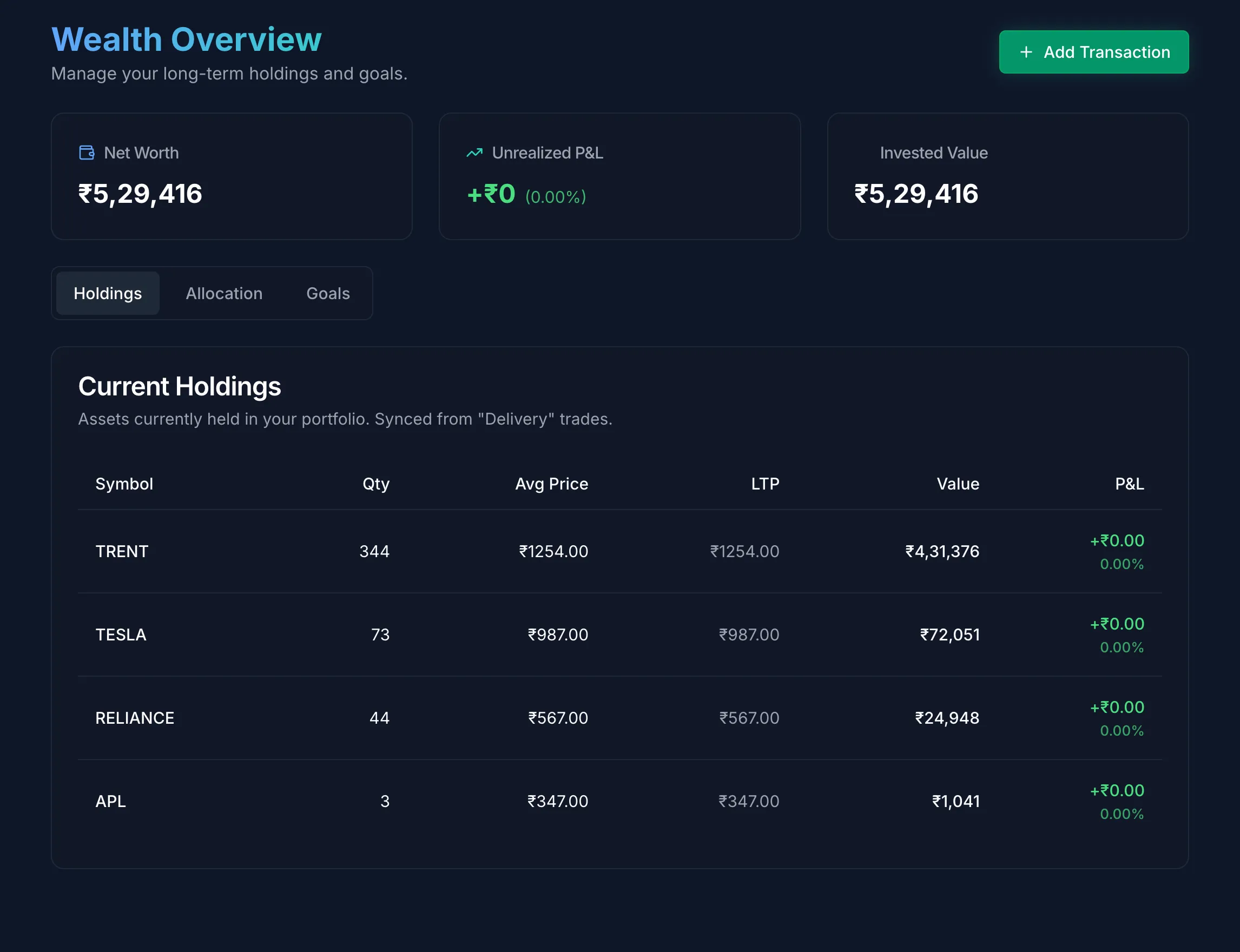The height and width of the screenshot is (952, 1240).
Task: Click the trending-up icon beside Unrealized P&L
Action: 474,152
